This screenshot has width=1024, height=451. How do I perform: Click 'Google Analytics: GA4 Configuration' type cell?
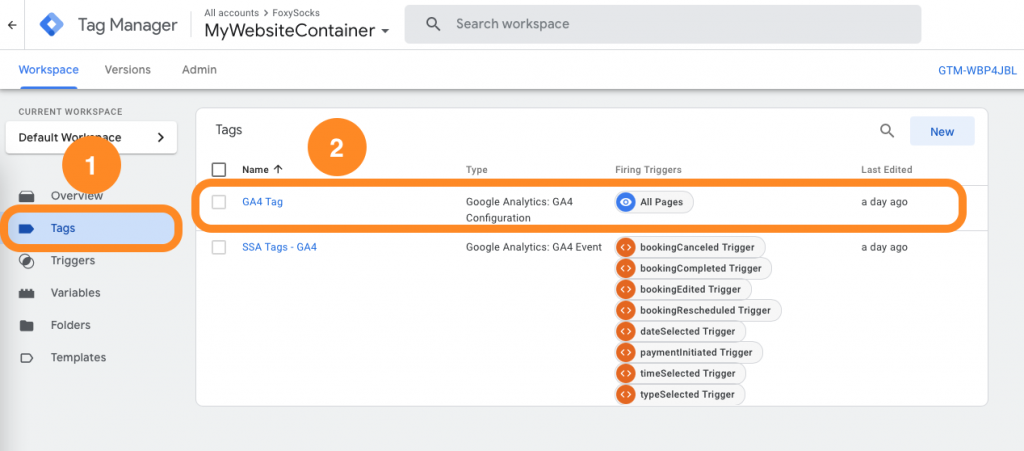tap(519, 210)
